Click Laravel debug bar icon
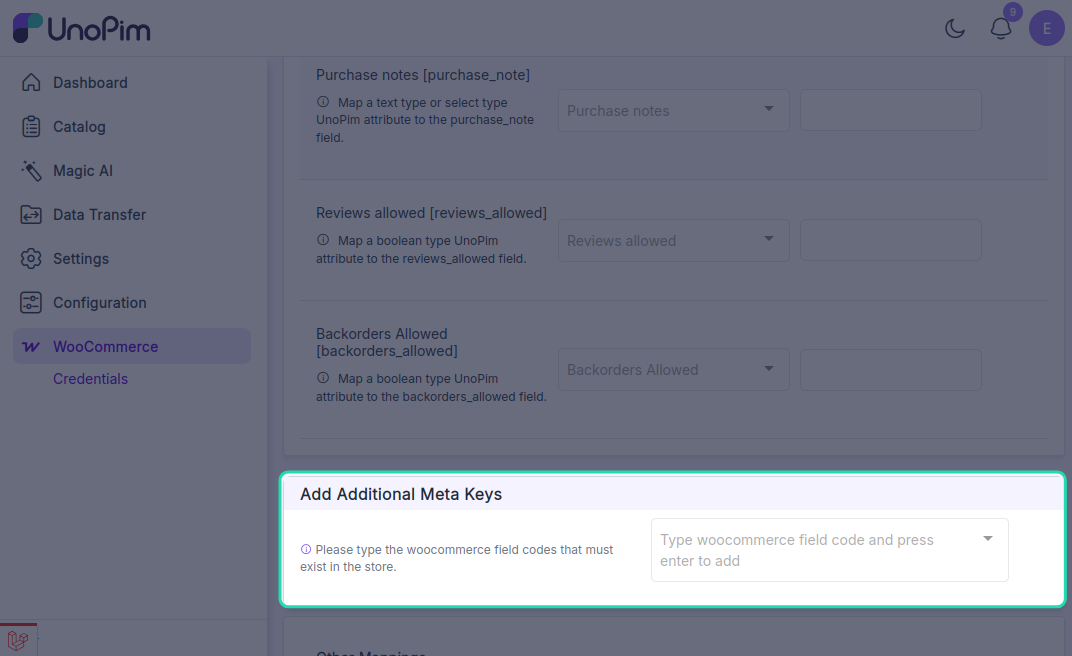The height and width of the screenshot is (656, 1072). pyautogui.click(x=18, y=640)
